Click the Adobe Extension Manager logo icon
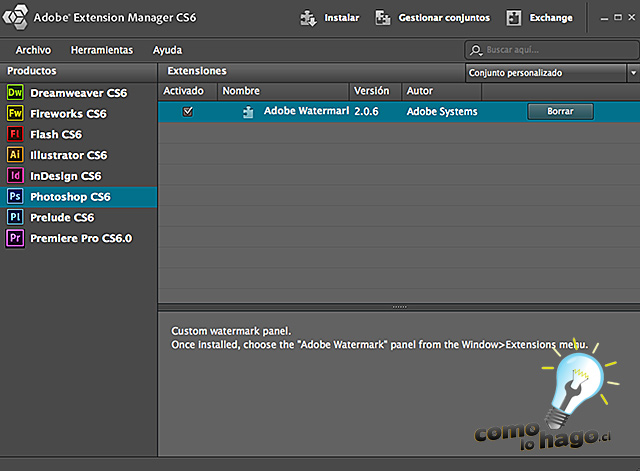The height and width of the screenshot is (471, 640). (15, 18)
